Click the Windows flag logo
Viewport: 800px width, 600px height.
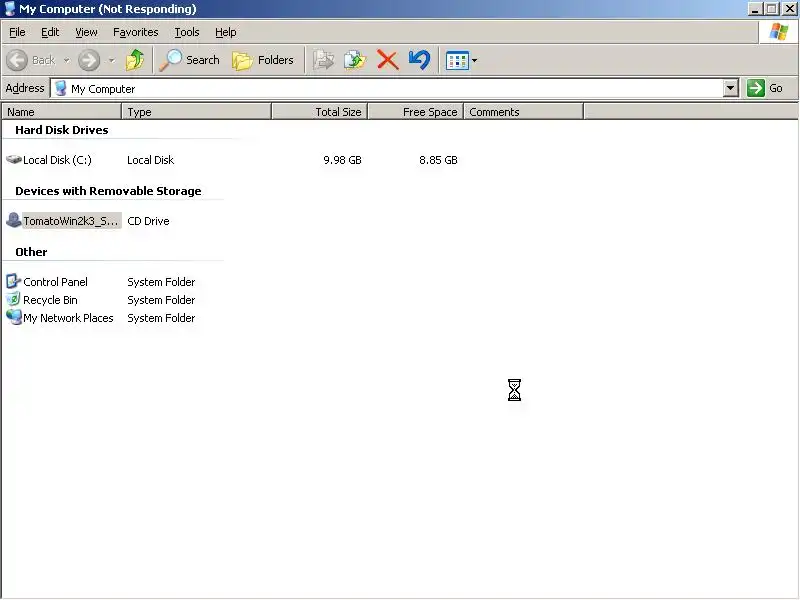pos(779,32)
